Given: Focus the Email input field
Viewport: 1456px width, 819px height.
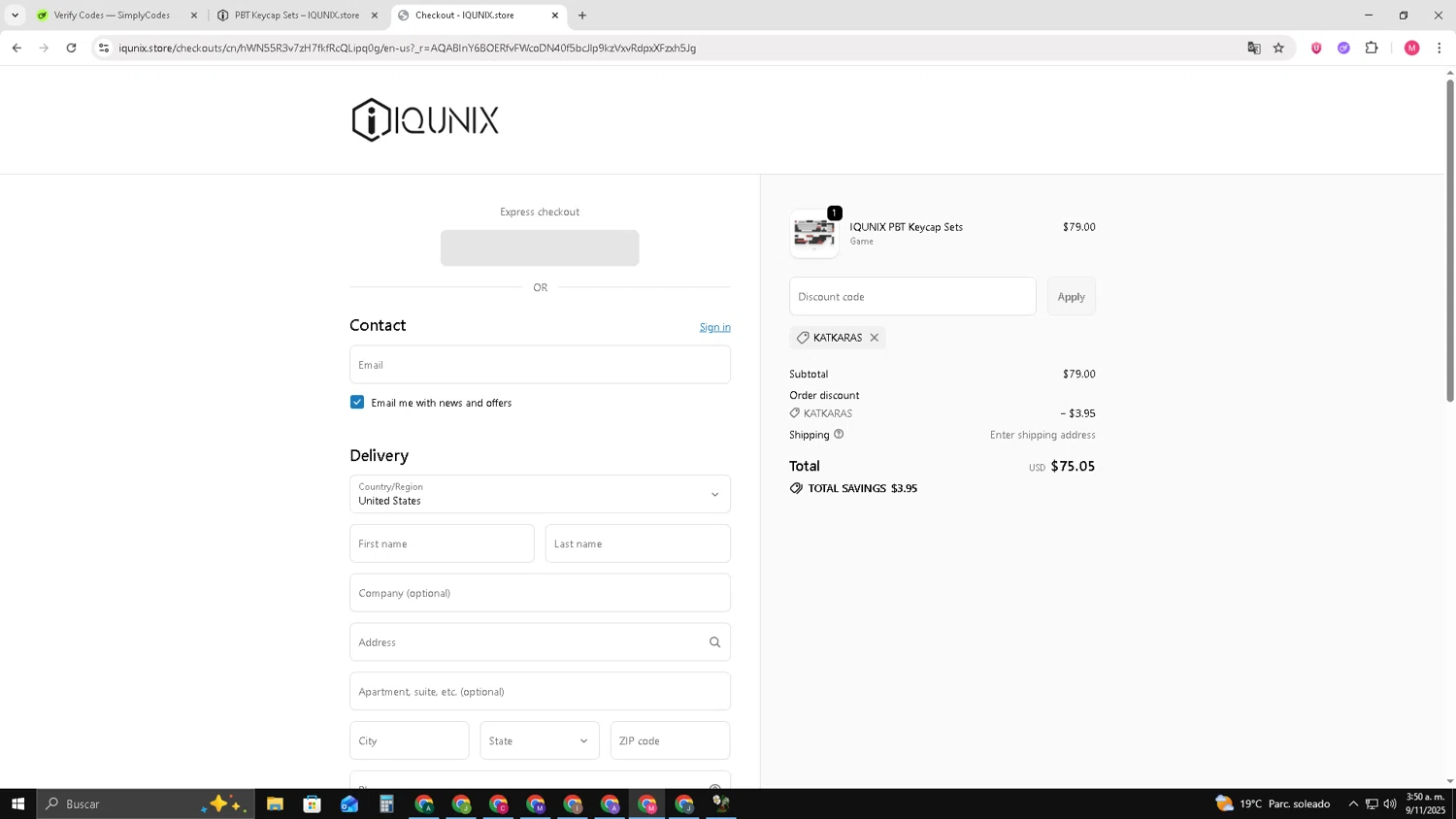Looking at the screenshot, I should pos(540,365).
